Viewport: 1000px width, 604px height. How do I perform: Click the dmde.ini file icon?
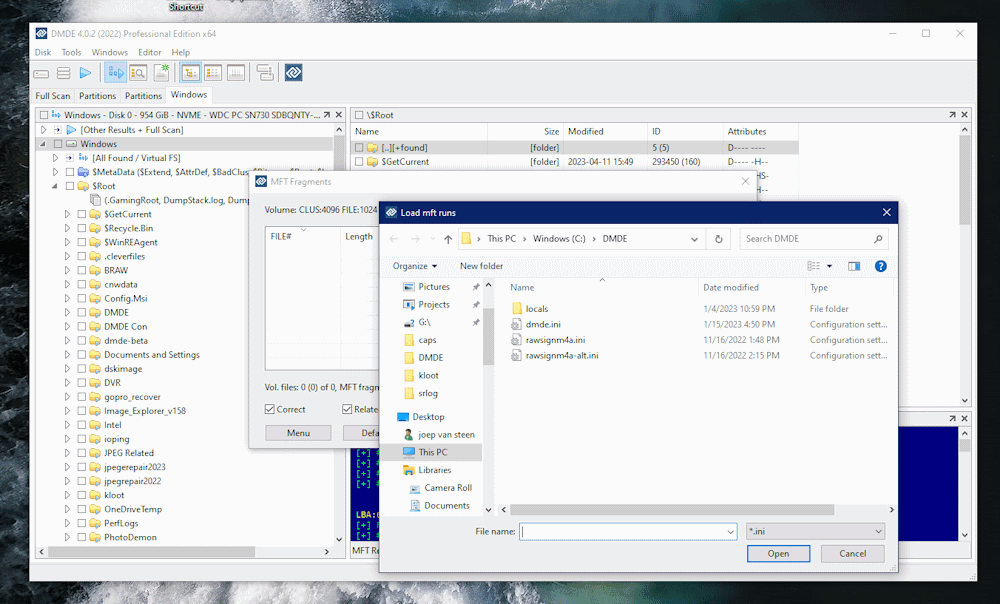[516, 324]
